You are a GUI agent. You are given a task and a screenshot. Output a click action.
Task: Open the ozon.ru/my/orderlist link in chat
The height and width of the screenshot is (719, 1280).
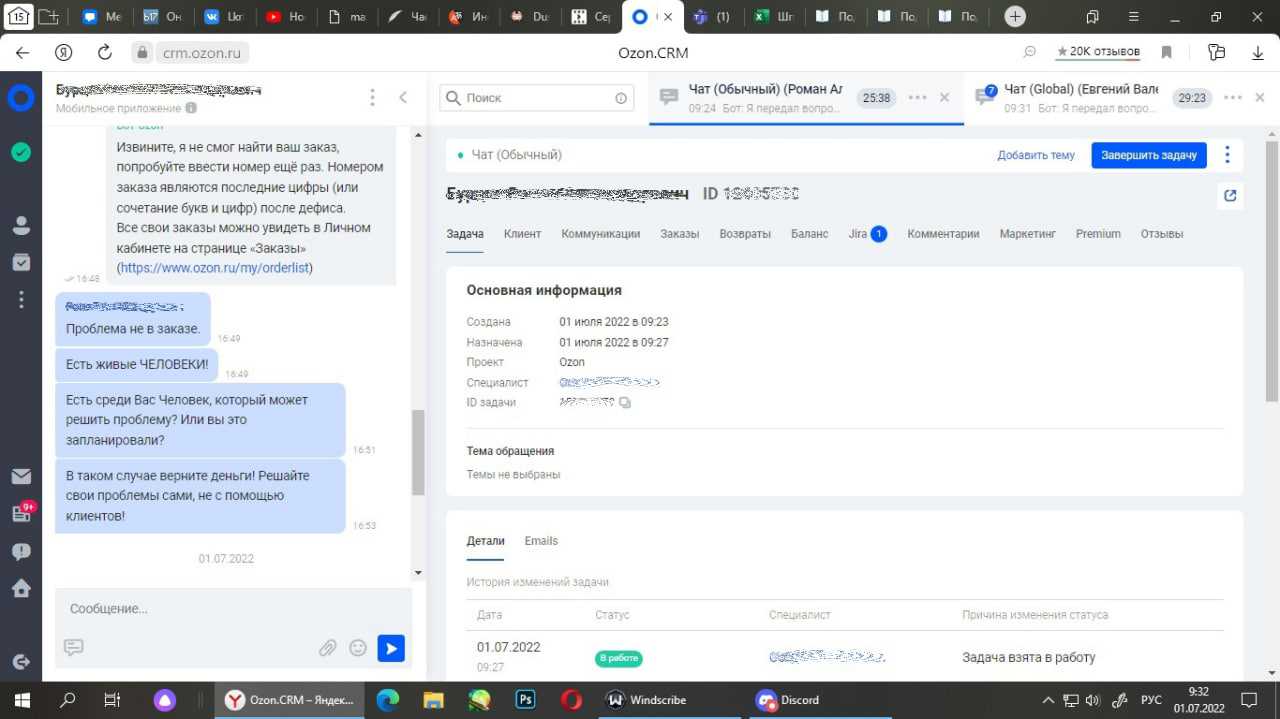(215, 268)
